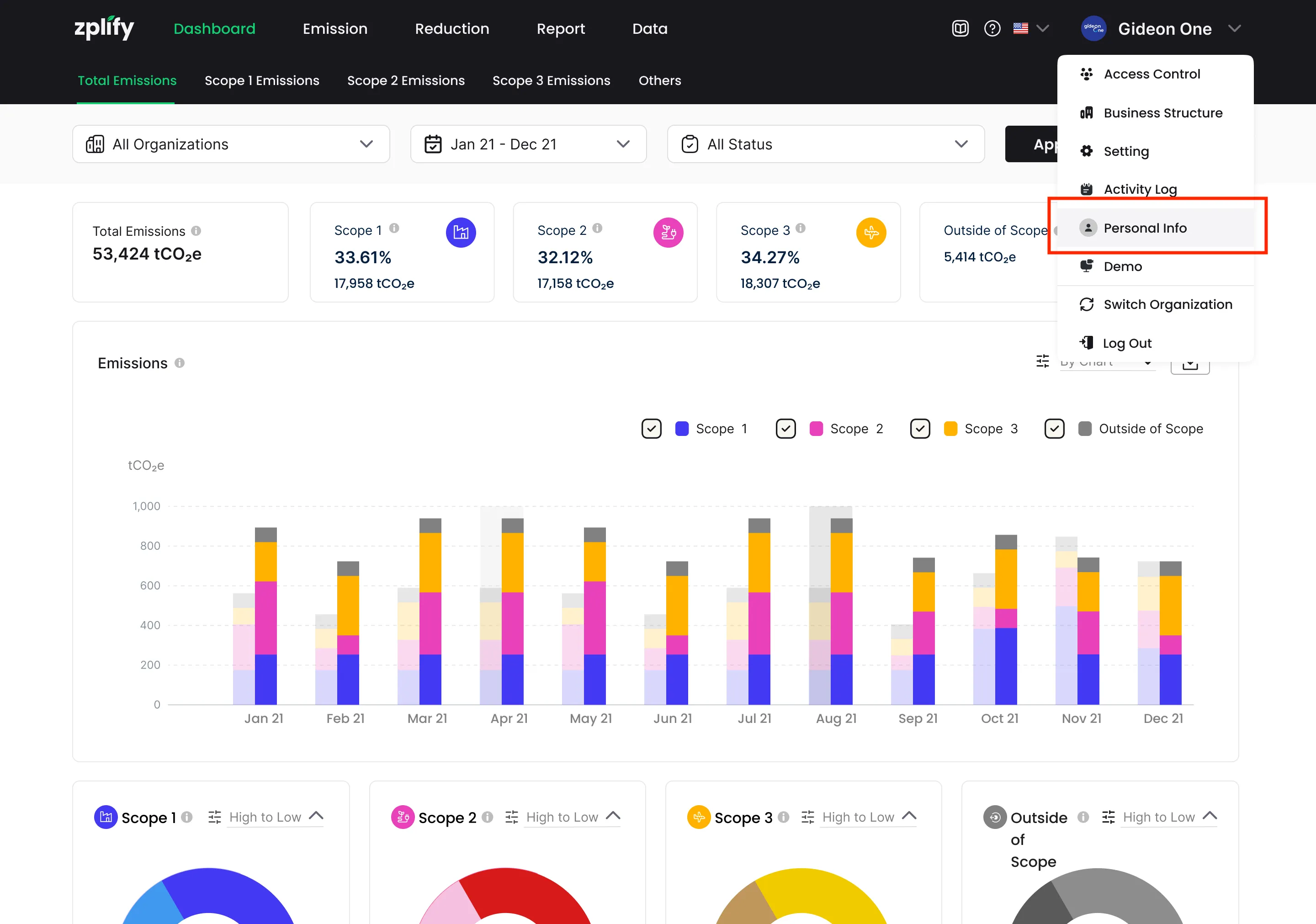Disable the Outside of Scope checkbox
This screenshot has width=1316, height=924.
coord(1054,429)
